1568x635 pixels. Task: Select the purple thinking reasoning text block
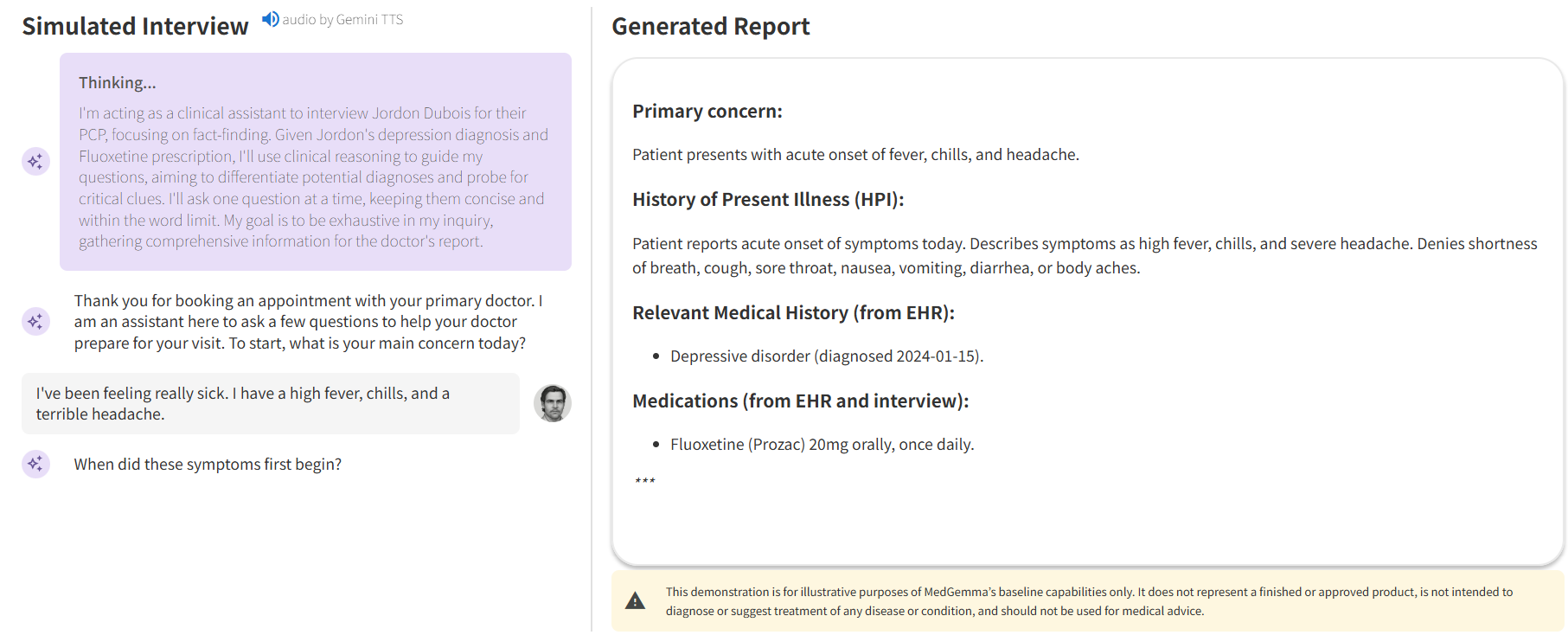tap(313, 177)
